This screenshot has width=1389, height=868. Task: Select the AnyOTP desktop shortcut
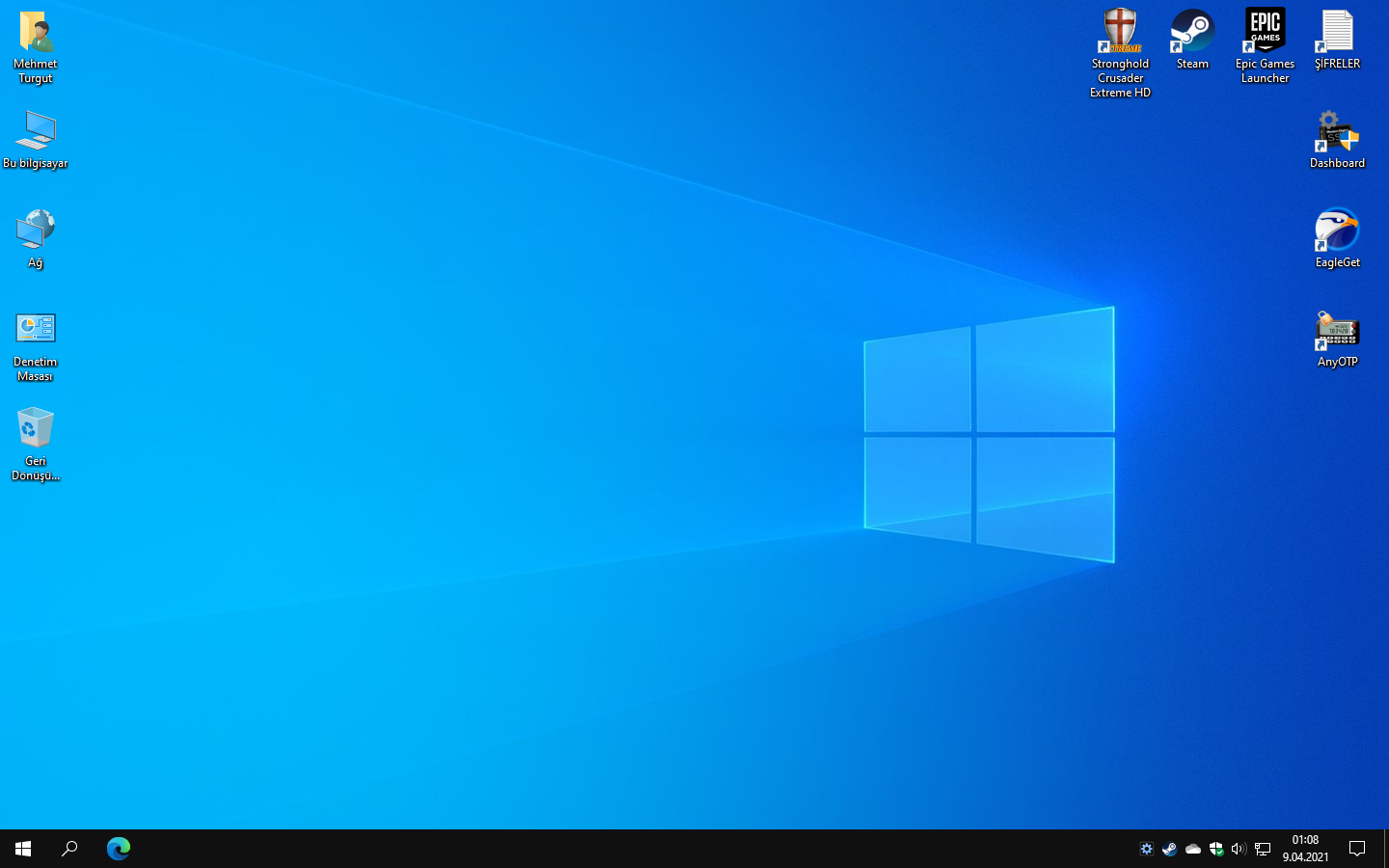click(x=1337, y=339)
